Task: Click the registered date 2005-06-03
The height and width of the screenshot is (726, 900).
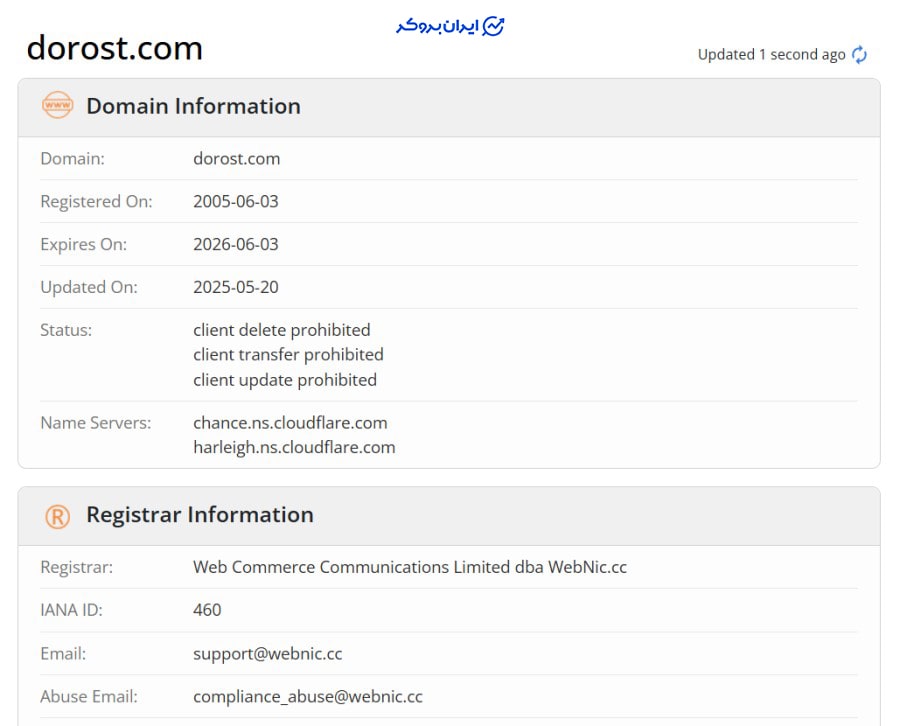Action: 235,201
